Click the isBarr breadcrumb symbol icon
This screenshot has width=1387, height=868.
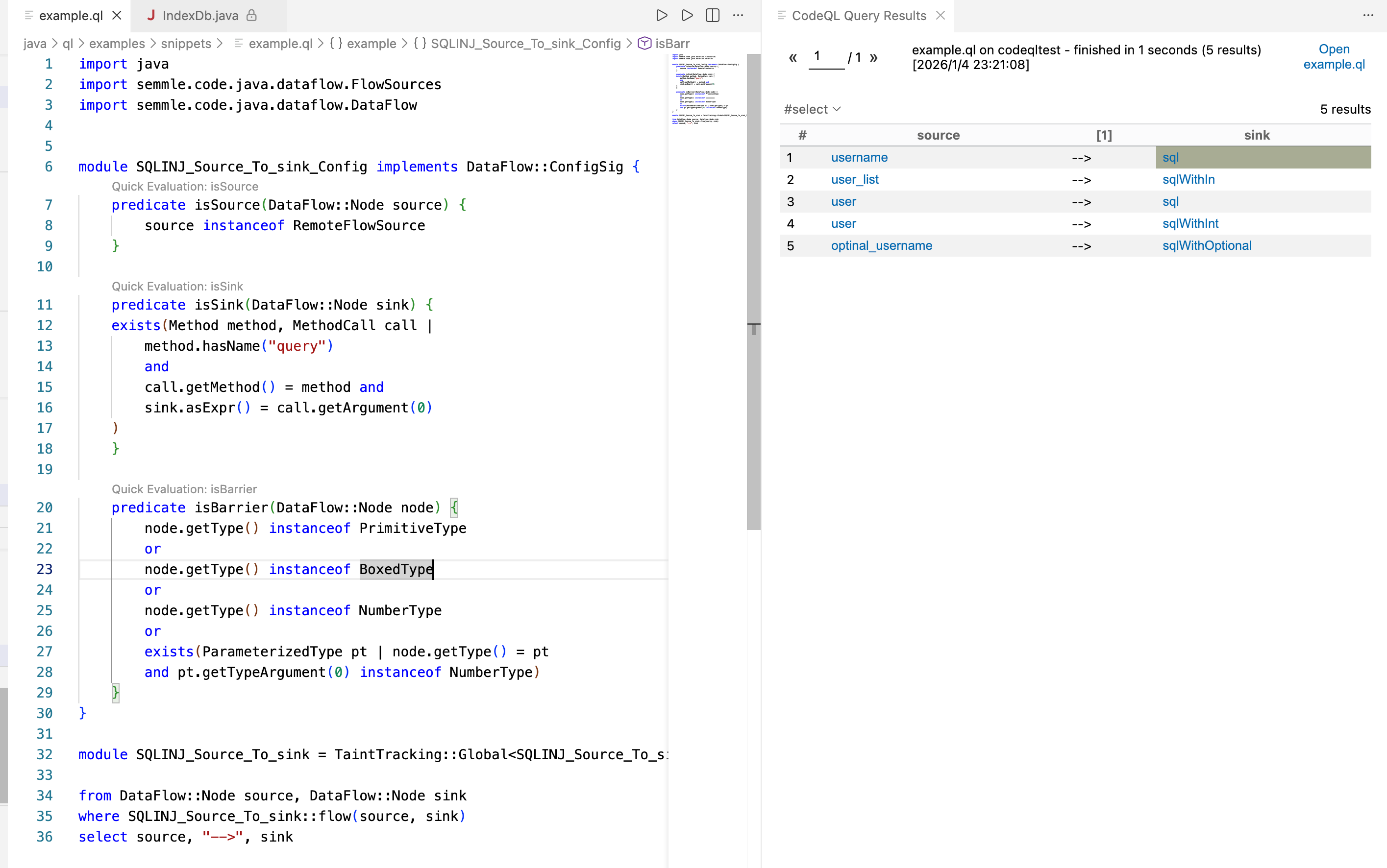(x=644, y=44)
